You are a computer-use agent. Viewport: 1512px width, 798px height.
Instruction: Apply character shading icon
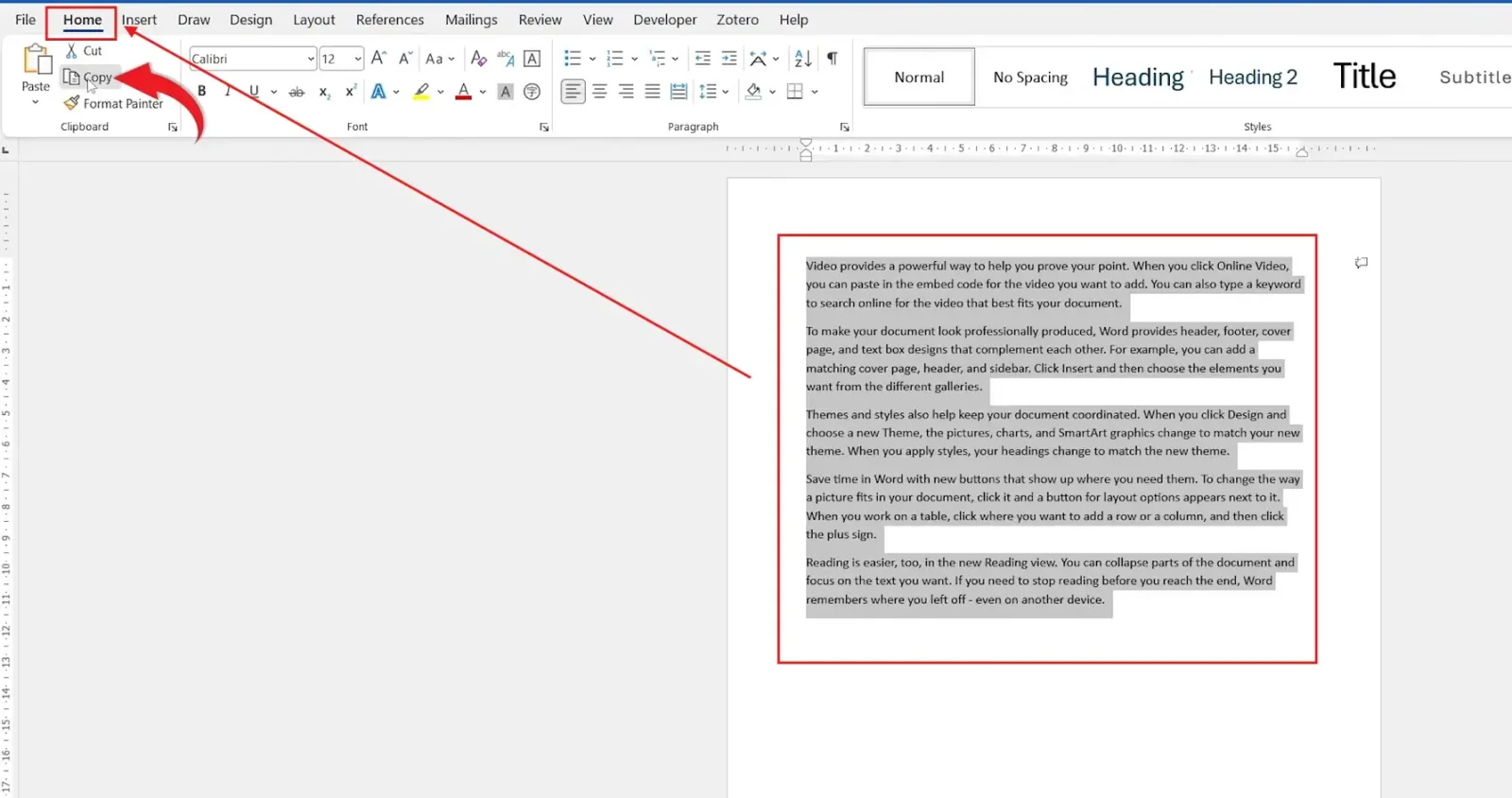(x=506, y=92)
